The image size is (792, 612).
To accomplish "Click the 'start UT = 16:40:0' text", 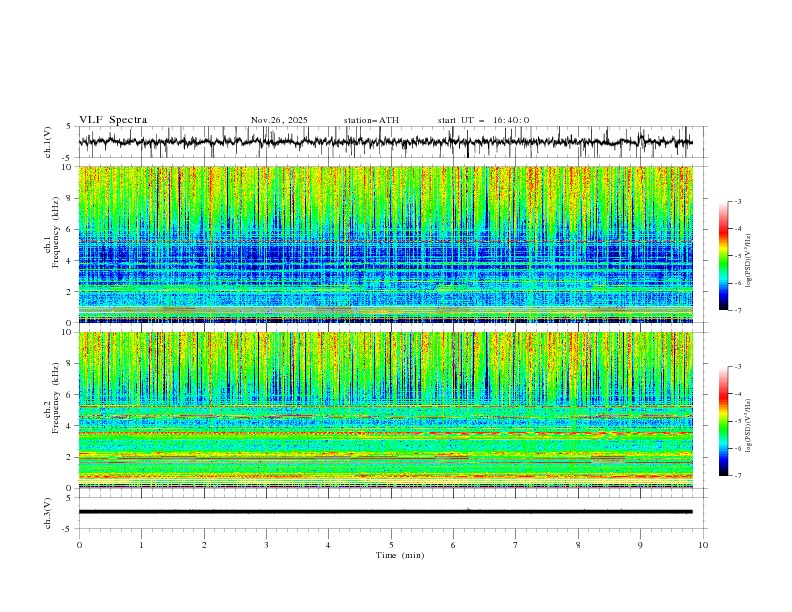I will click(x=483, y=120).
